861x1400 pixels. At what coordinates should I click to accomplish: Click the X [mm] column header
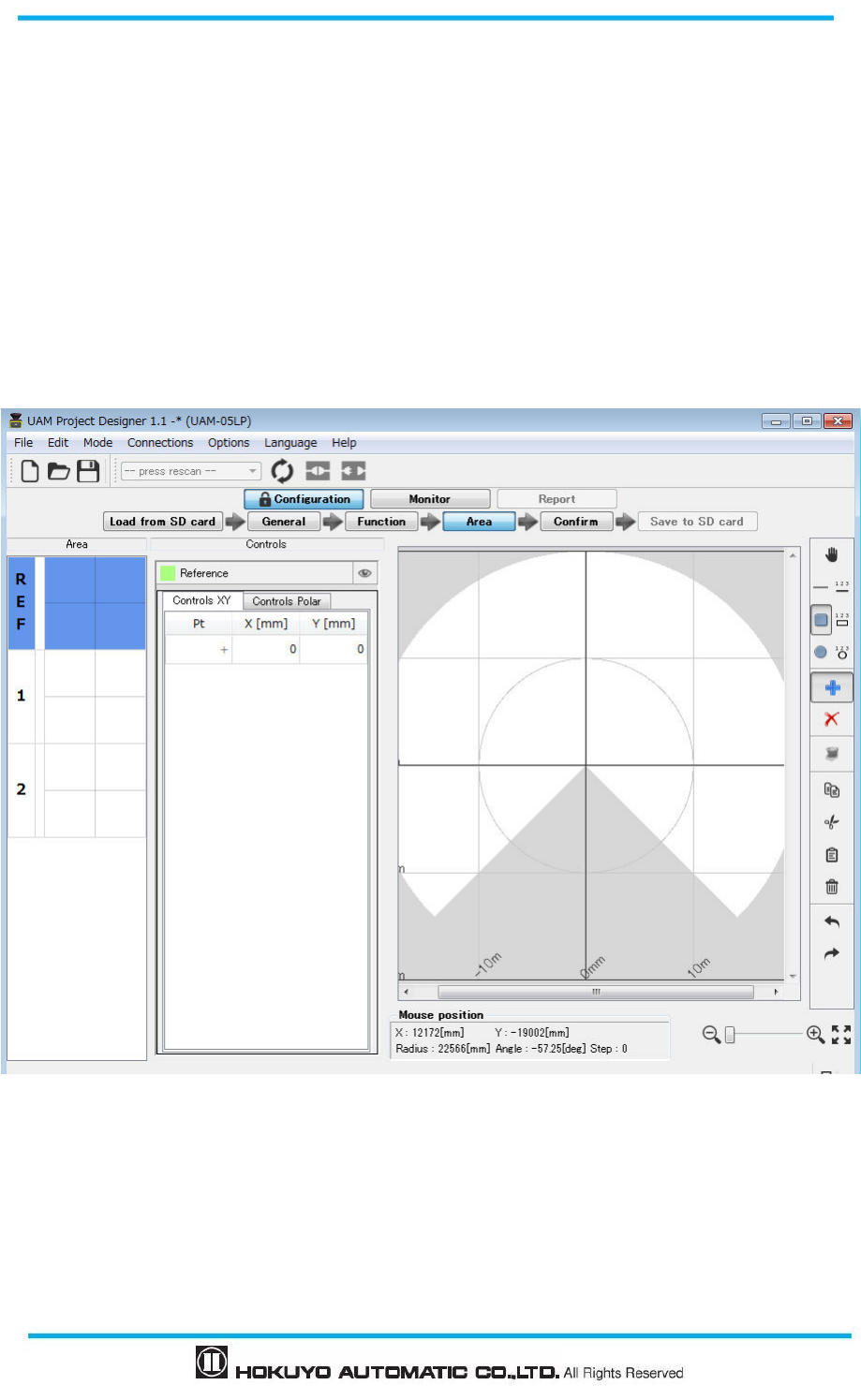tap(266, 624)
